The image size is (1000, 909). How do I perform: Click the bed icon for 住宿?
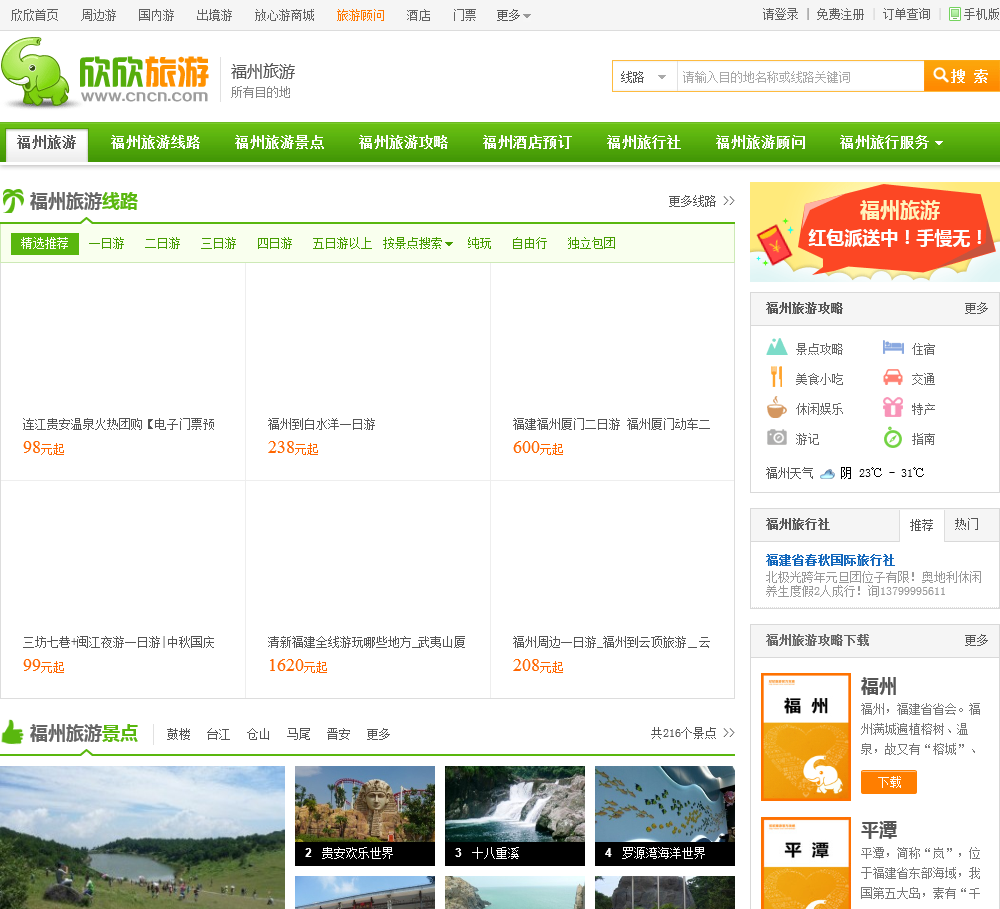893,347
